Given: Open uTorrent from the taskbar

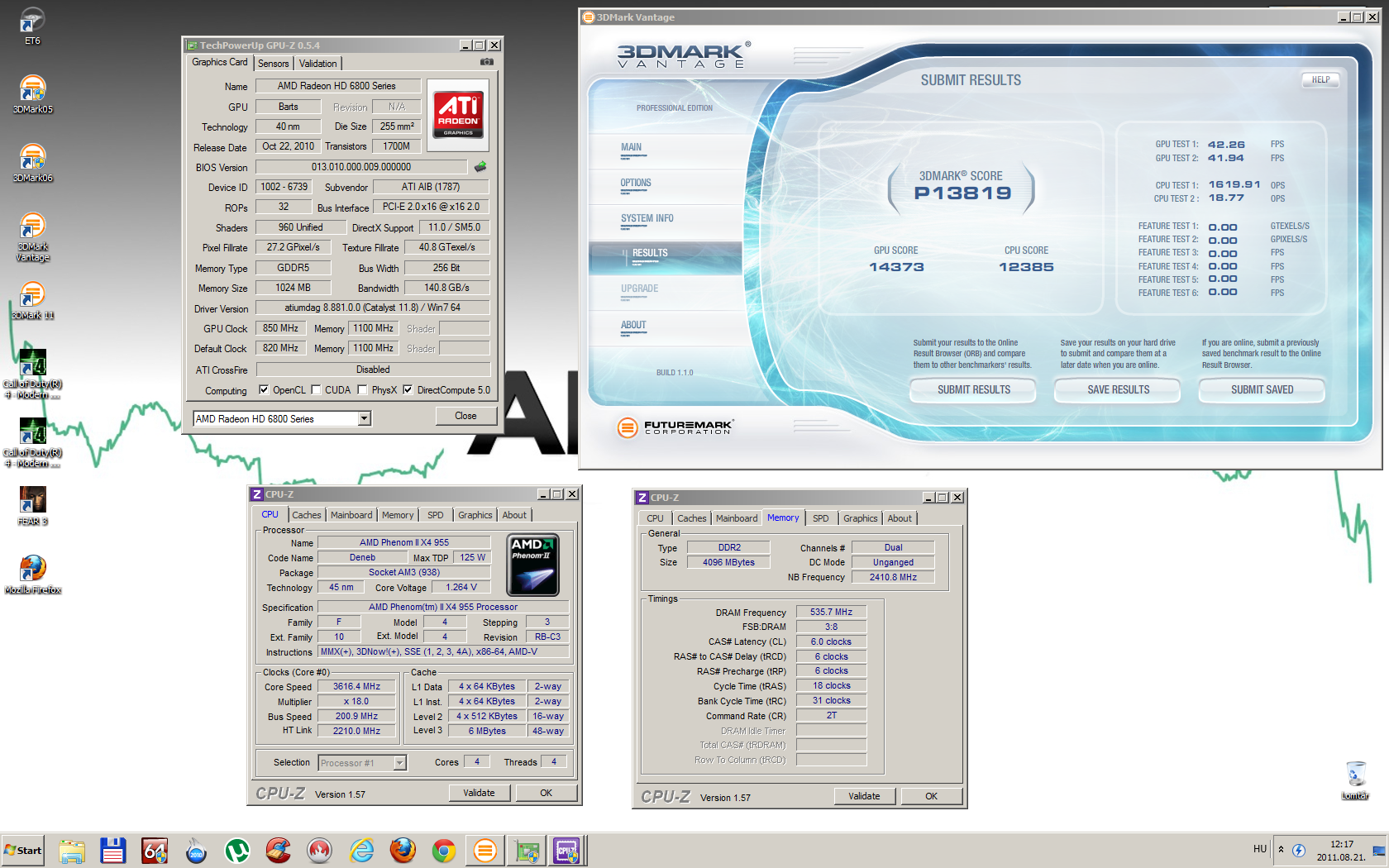Looking at the screenshot, I should (237, 851).
